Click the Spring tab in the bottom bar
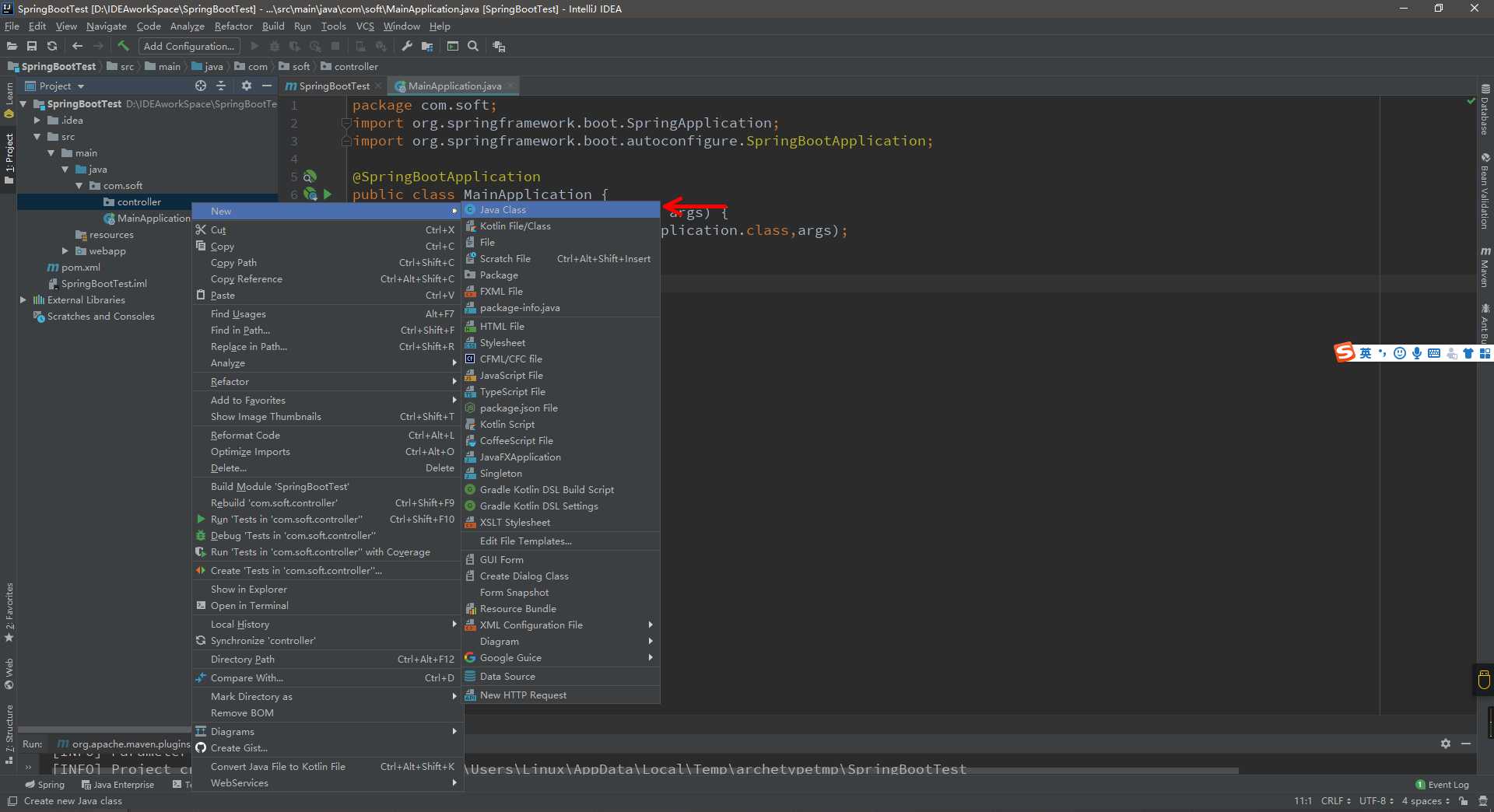The image size is (1494, 812). [x=45, y=785]
